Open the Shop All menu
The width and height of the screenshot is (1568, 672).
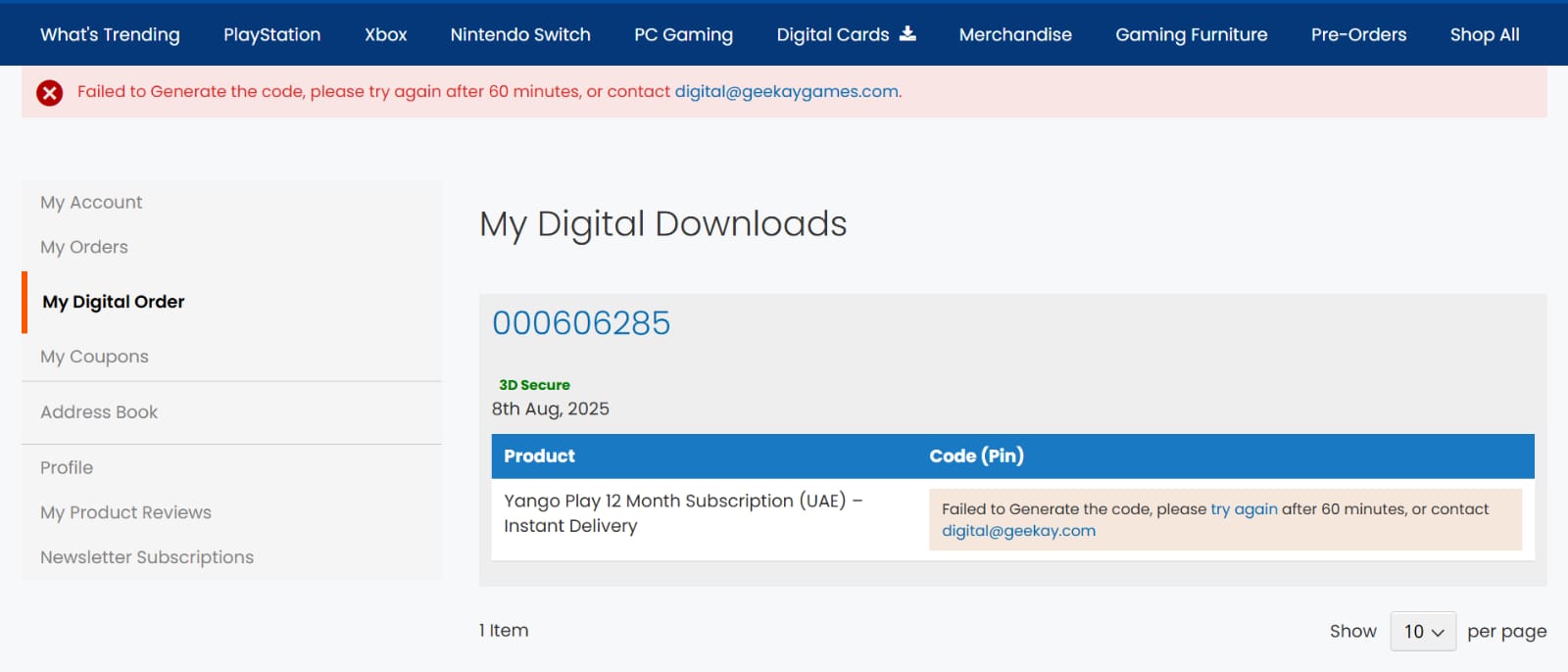[x=1485, y=34]
